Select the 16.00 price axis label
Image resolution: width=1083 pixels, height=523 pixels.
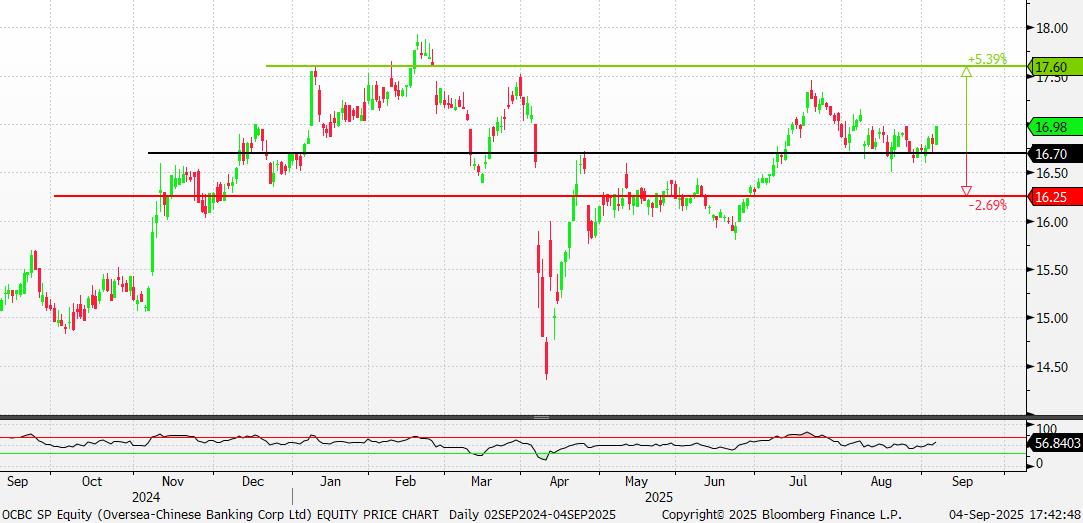click(1052, 222)
